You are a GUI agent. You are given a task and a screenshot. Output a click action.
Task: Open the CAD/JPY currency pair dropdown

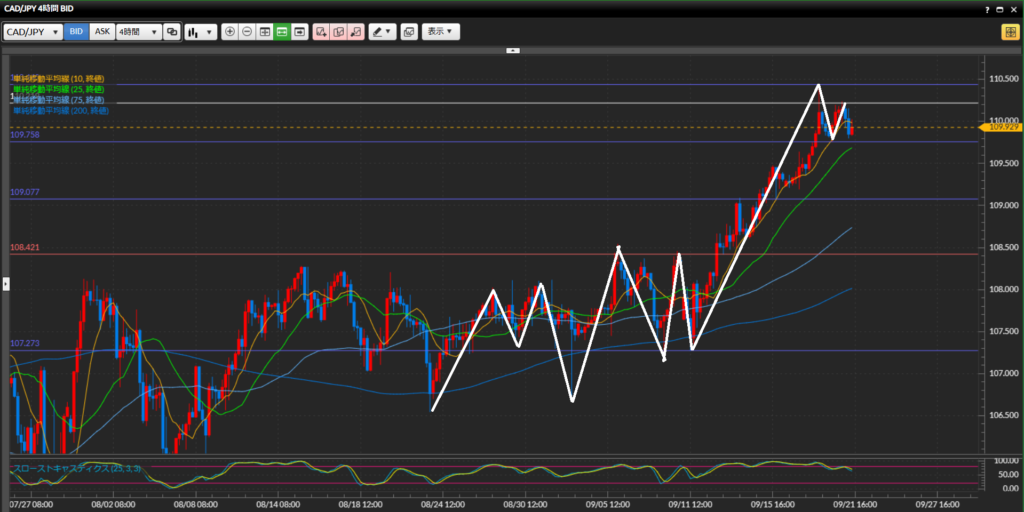32,32
